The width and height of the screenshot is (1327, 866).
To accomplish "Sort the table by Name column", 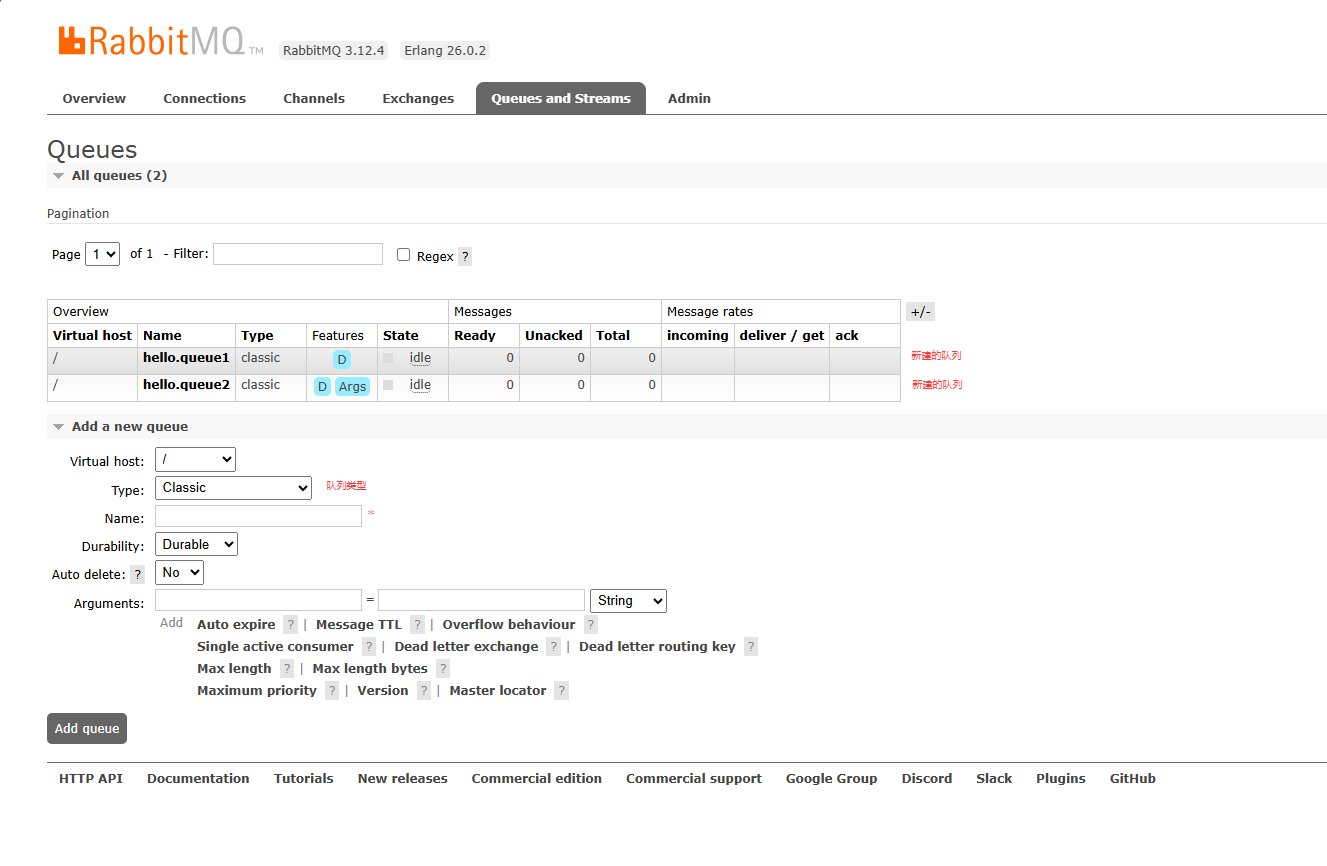I will pyautogui.click(x=162, y=336).
